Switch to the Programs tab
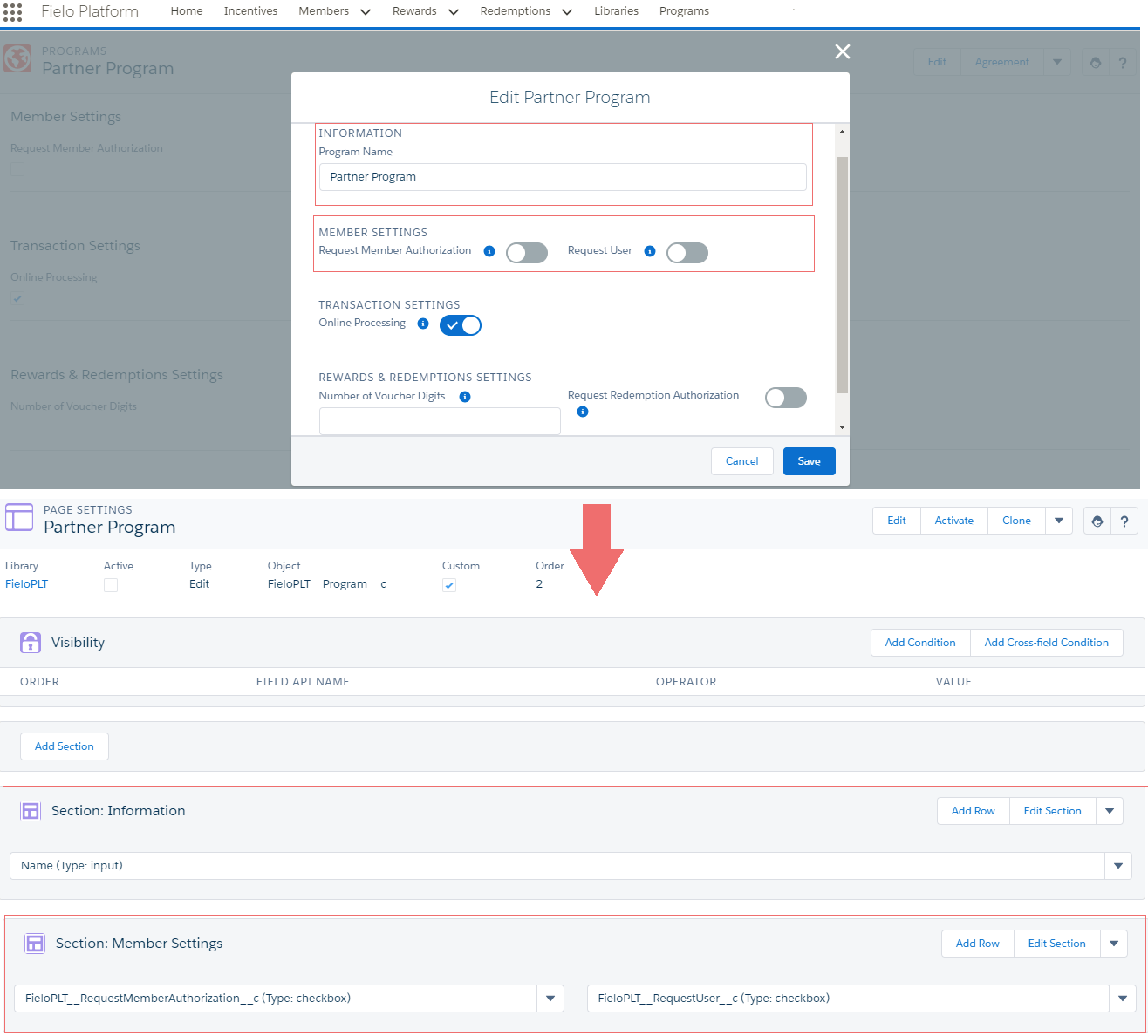This screenshot has height=1036, width=1148. tap(684, 11)
